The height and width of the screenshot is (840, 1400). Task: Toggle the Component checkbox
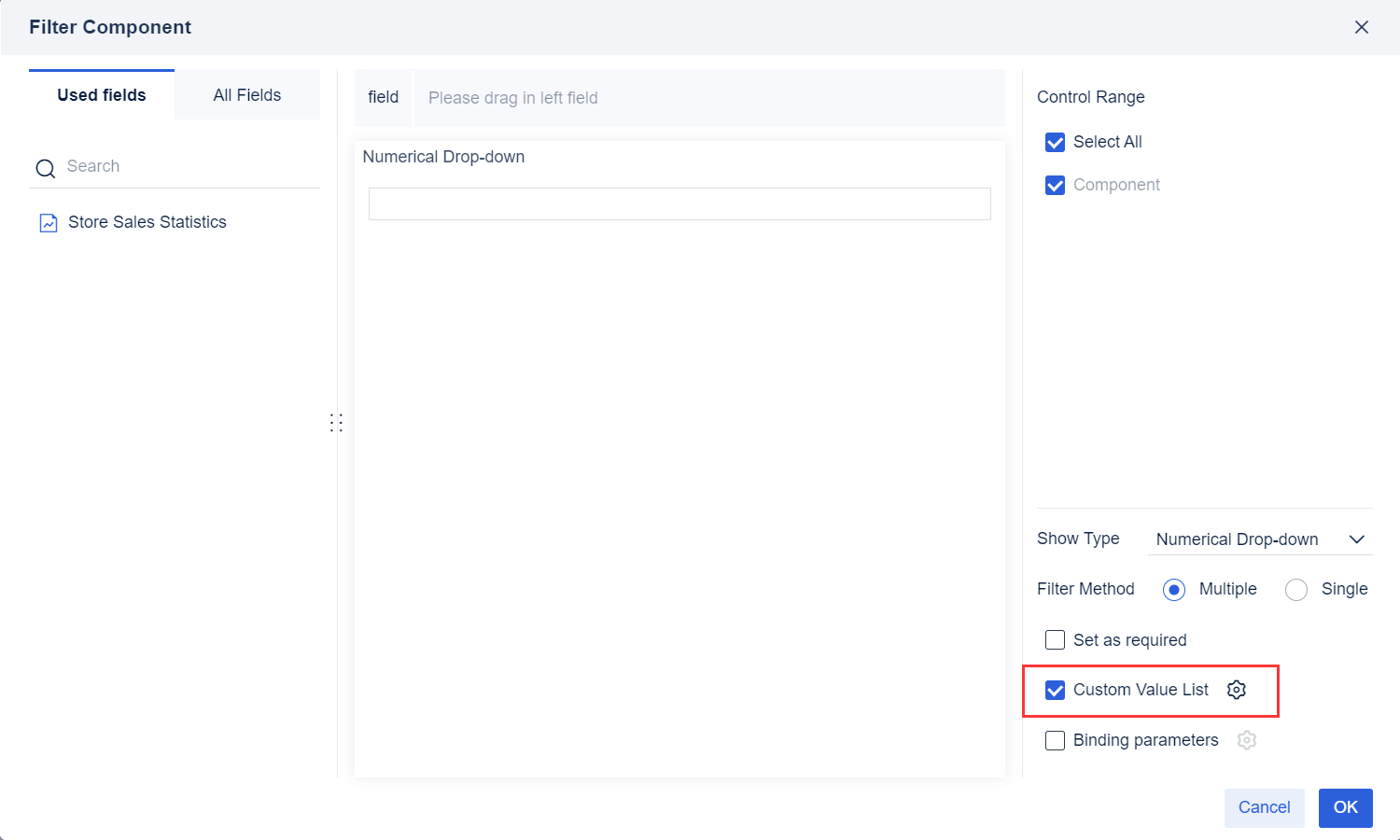pyautogui.click(x=1056, y=185)
